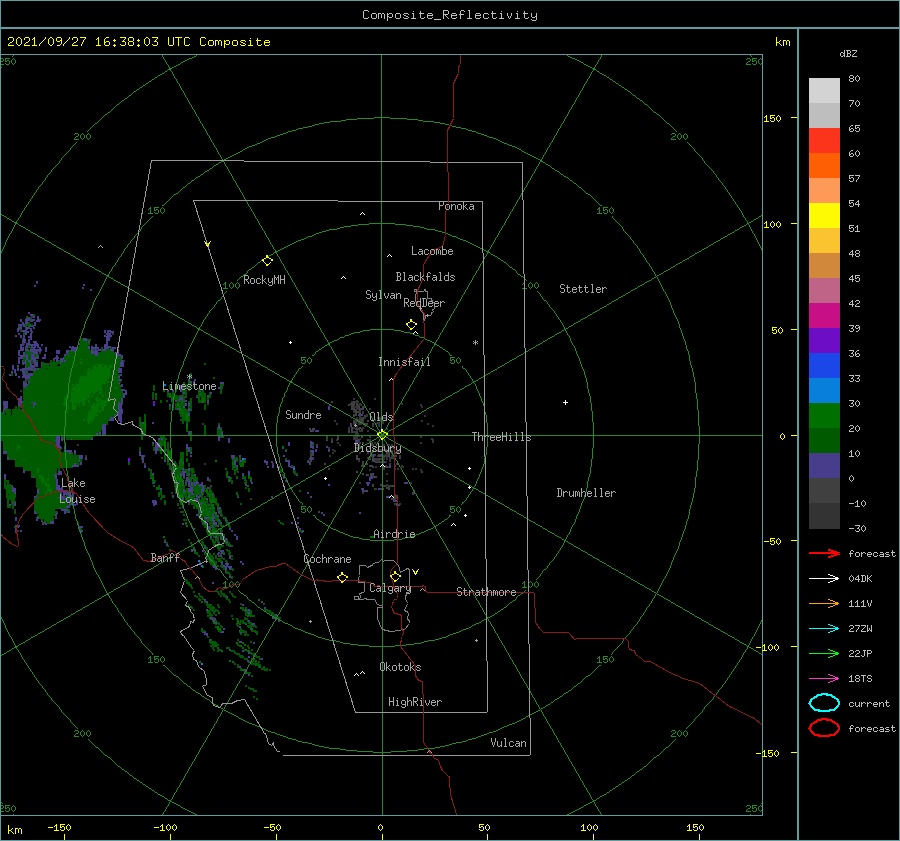Viewport: 900px width, 841px height.
Task: Click the Innisfail label
Action: pyautogui.click(x=404, y=362)
